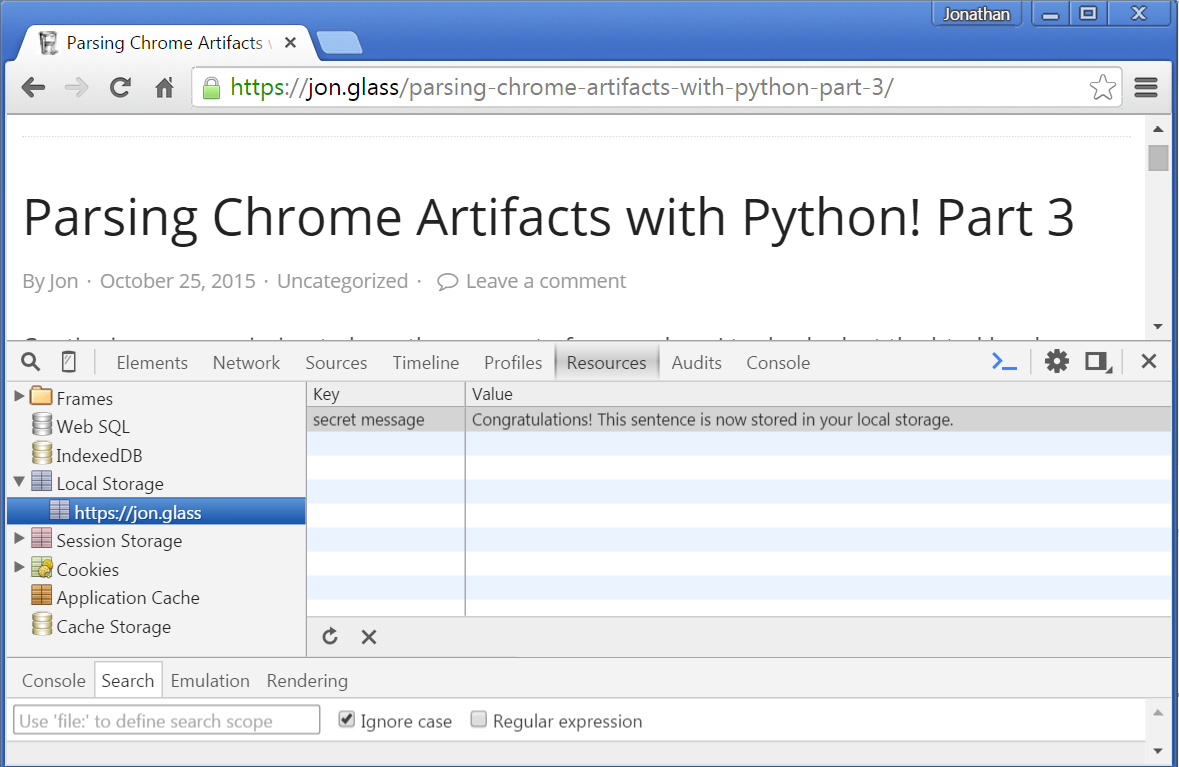This screenshot has width=1179, height=767.
Task: Open the Rendering drawer tab
Action: coord(307,681)
